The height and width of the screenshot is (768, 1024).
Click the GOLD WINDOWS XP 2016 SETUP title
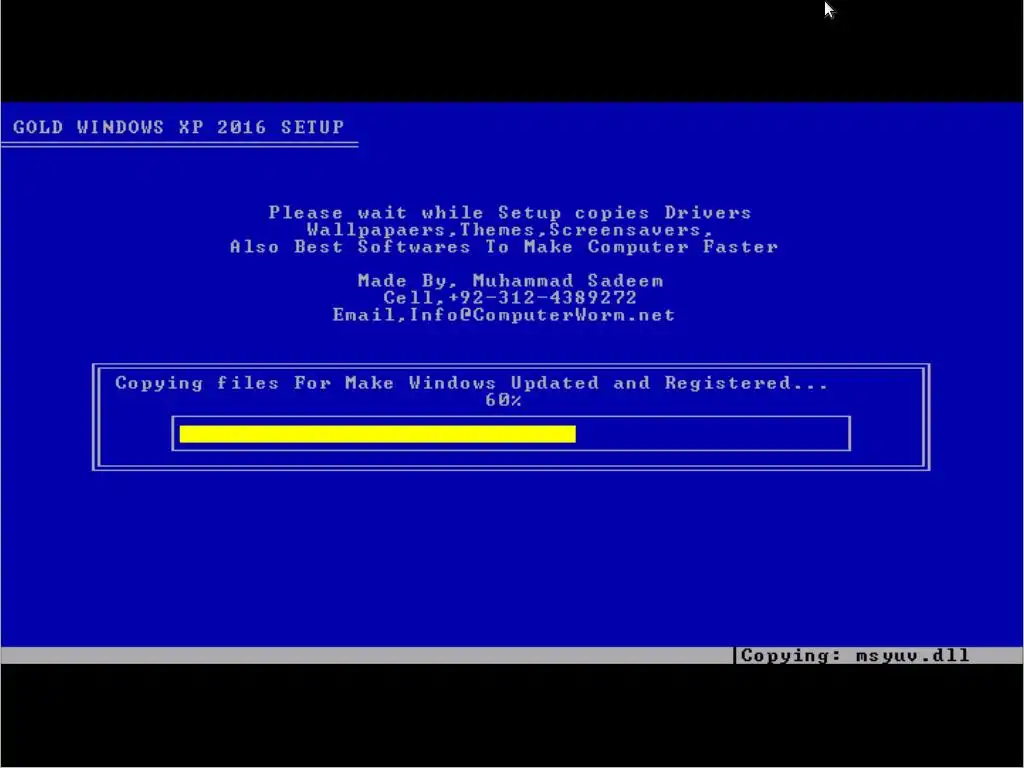tap(178, 127)
